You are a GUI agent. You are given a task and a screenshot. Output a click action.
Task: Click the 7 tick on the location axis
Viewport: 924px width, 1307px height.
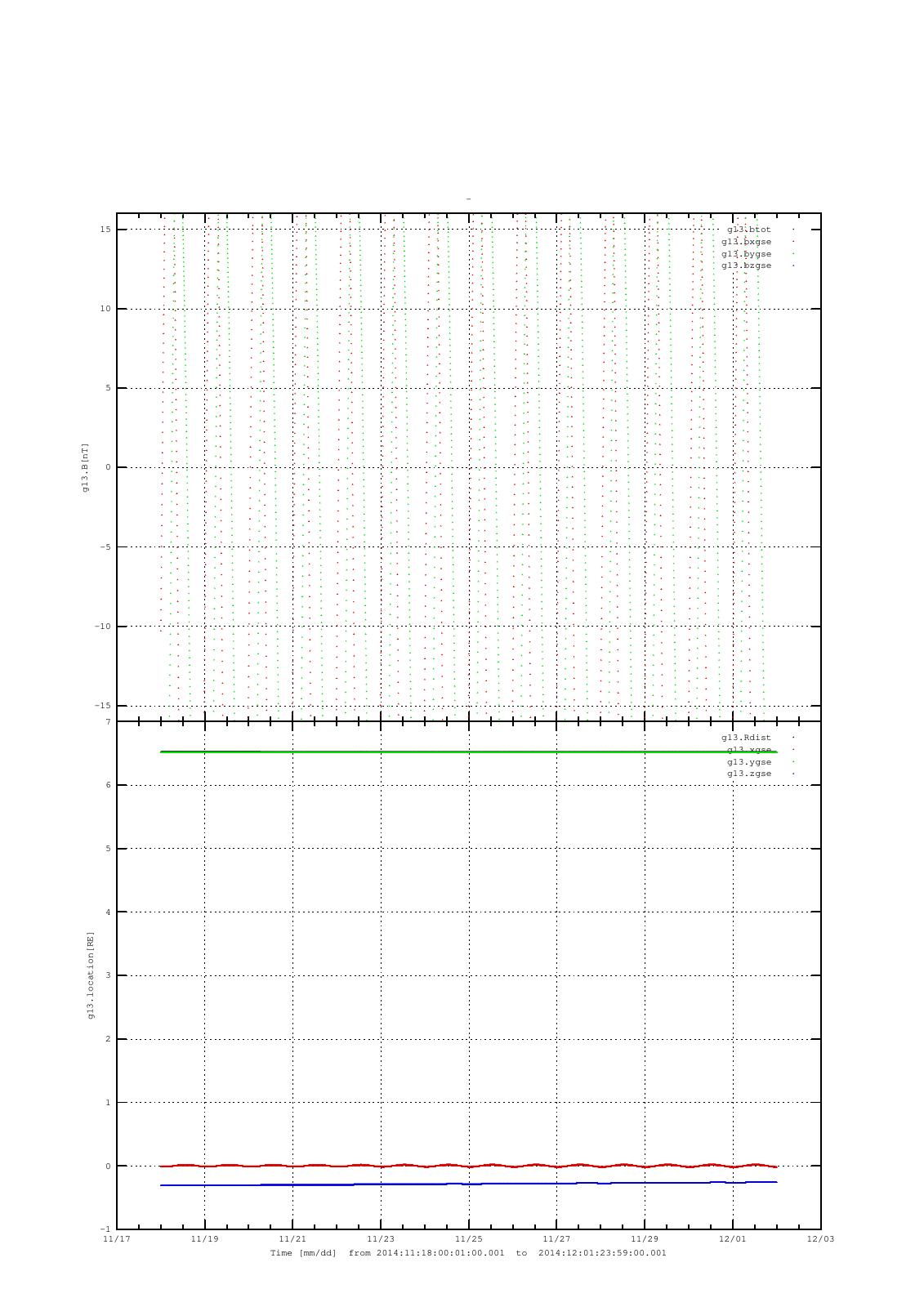[x=108, y=722]
